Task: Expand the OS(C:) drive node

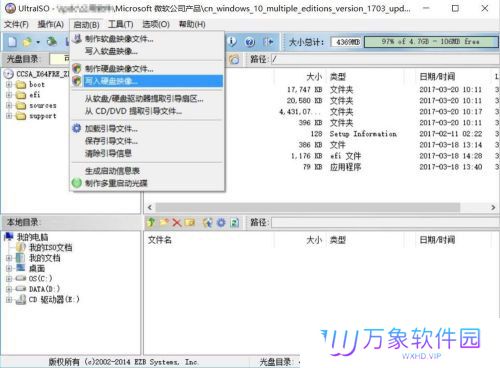Action: tap(9, 279)
